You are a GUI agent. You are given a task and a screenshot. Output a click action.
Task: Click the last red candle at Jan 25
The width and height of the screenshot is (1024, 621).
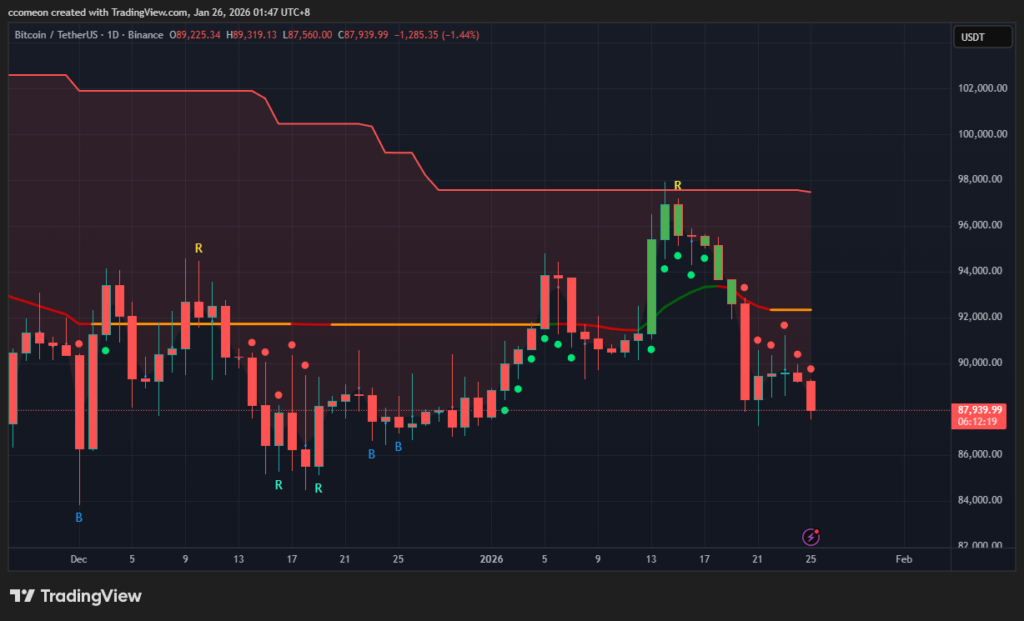811,395
